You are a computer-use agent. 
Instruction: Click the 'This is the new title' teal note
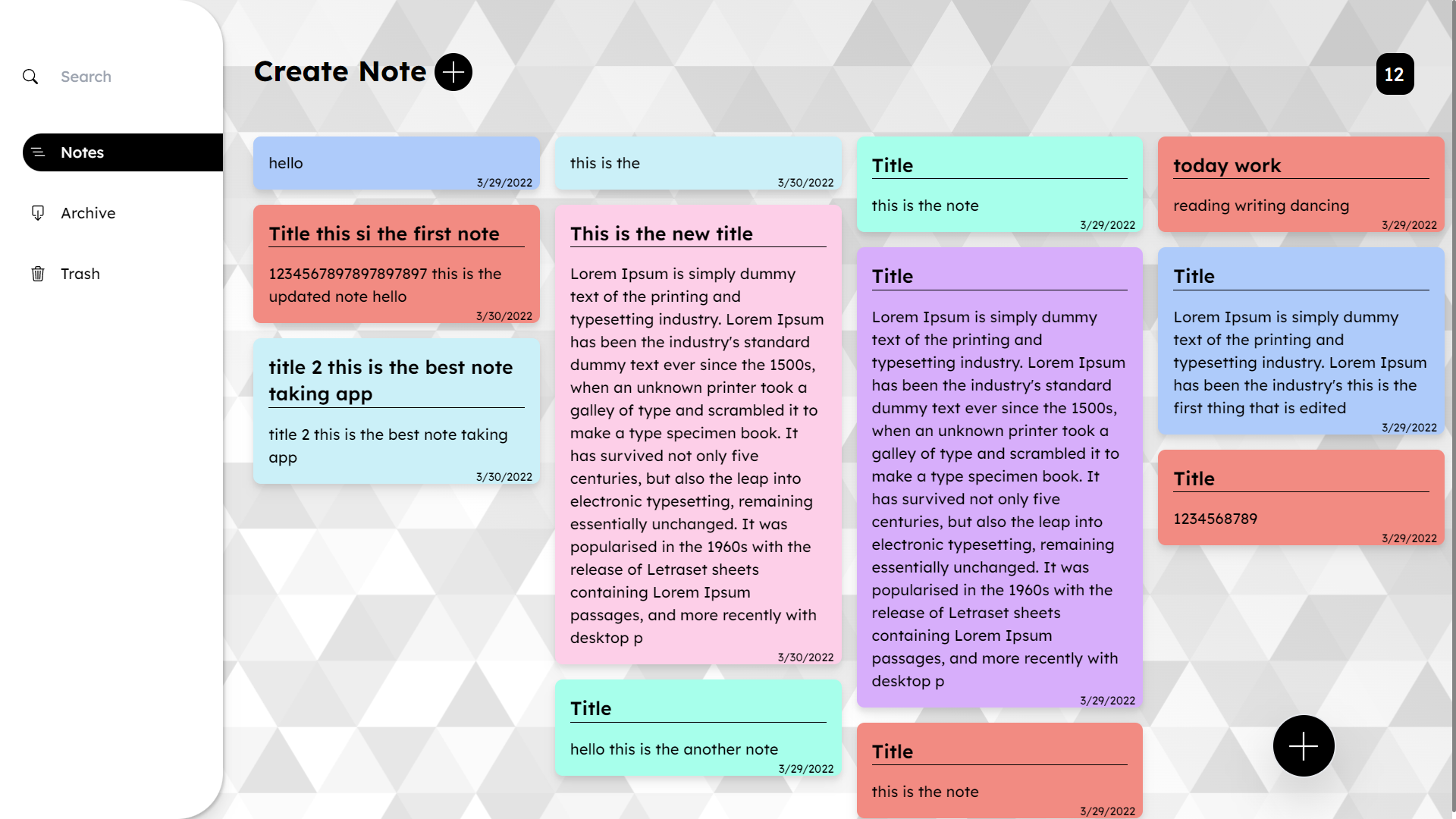[x=697, y=436]
